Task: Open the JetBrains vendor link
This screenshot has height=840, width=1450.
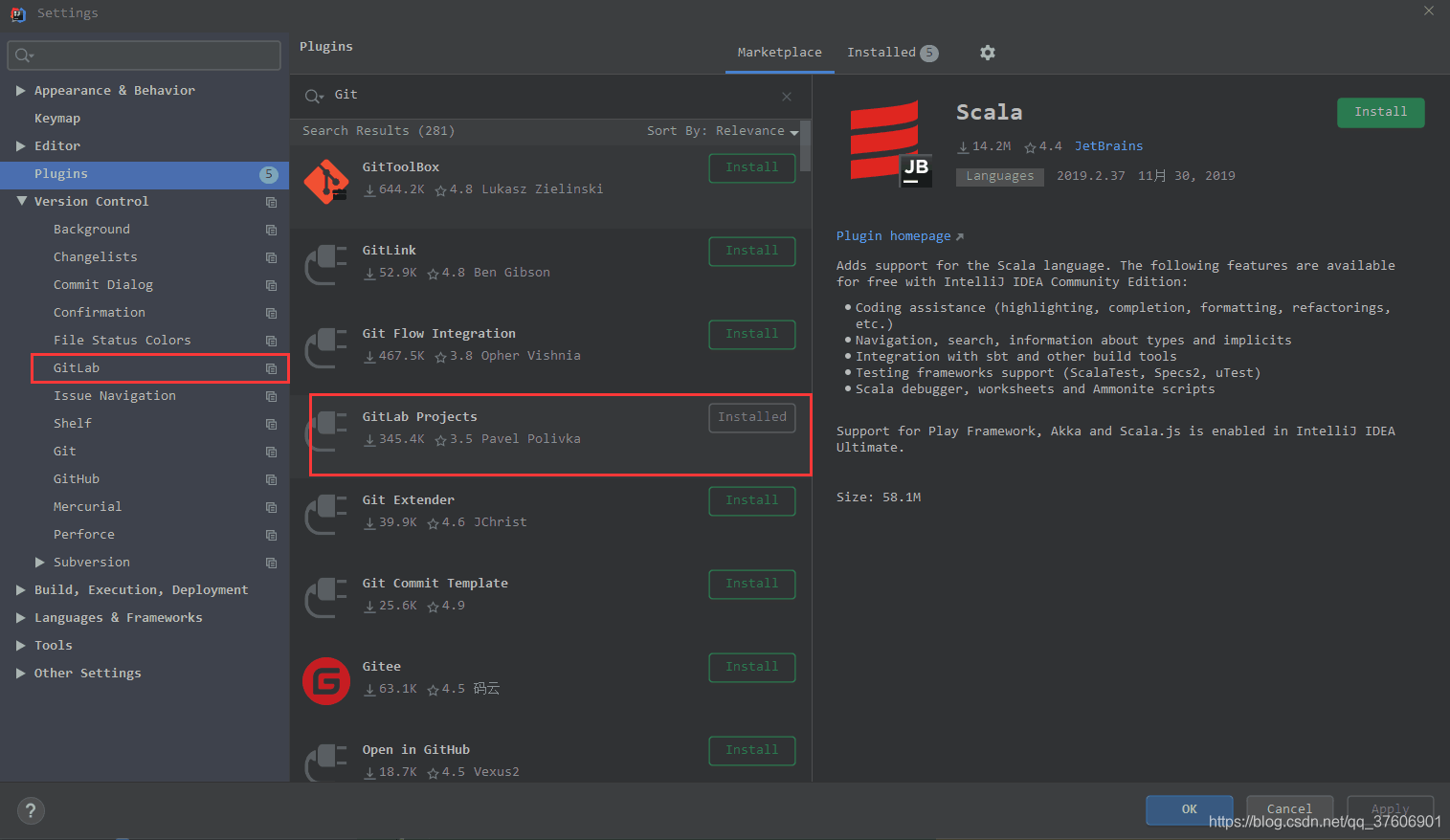Action: click(x=1108, y=146)
